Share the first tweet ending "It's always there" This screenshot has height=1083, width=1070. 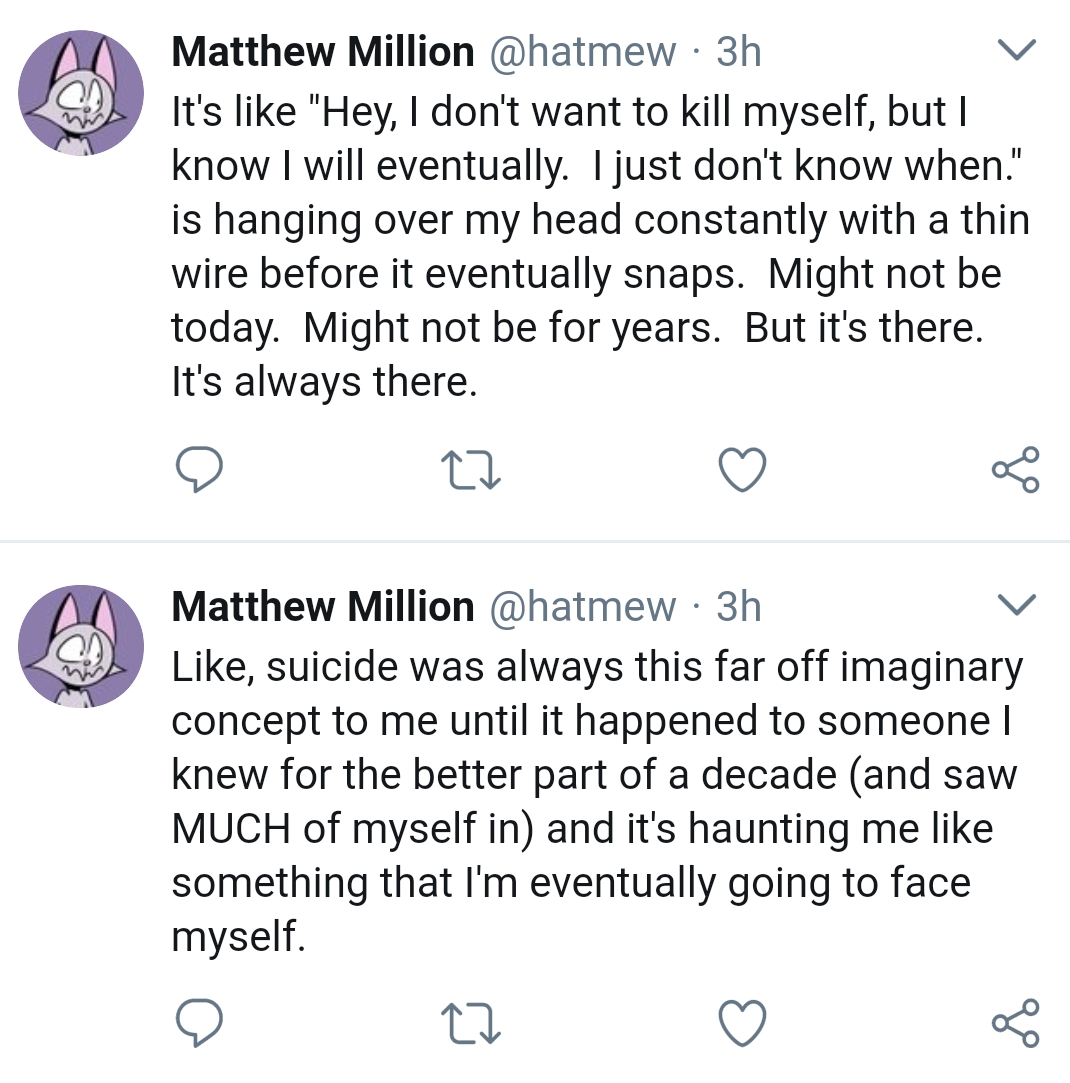[1016, 470]
